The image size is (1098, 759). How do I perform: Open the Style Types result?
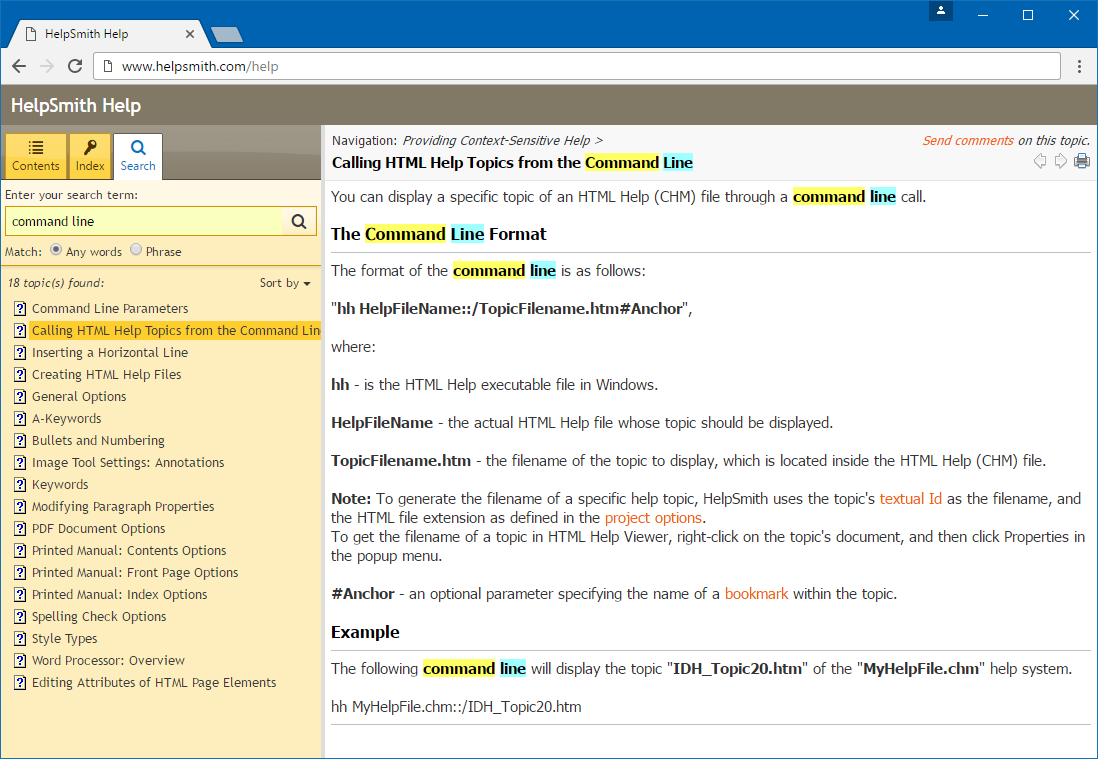pyautogui.click(x=64, y=639)
